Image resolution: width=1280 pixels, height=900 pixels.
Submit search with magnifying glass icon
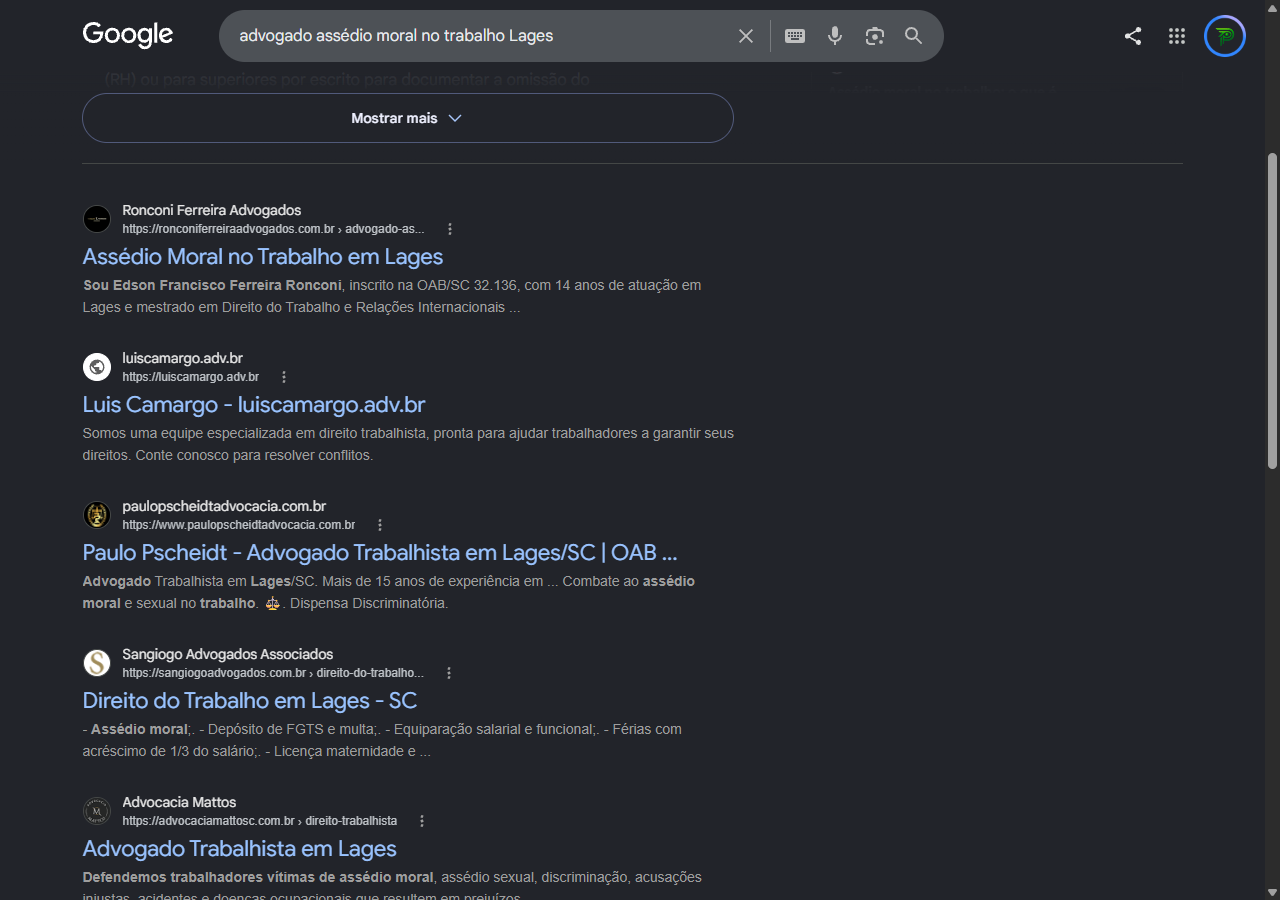coord(913,36)
